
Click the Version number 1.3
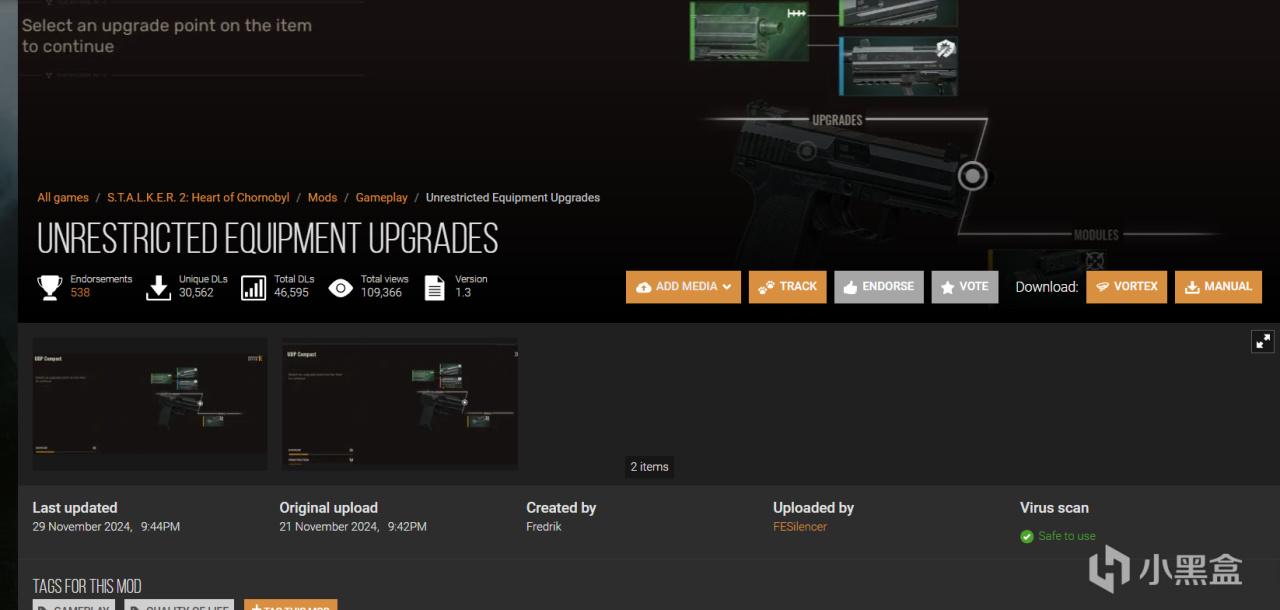point(463,293)
